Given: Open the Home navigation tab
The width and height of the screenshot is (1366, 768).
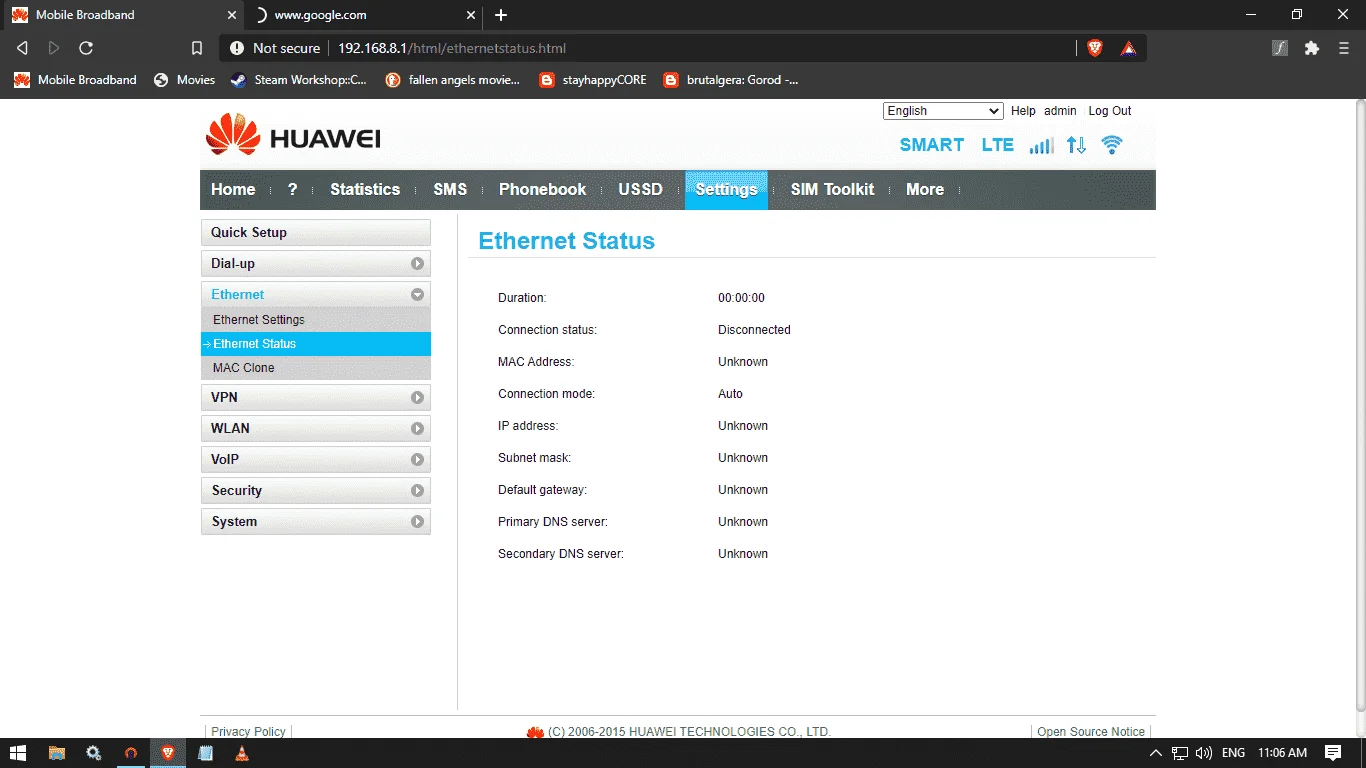Looking at the screenshot, I should coord(233,190).
